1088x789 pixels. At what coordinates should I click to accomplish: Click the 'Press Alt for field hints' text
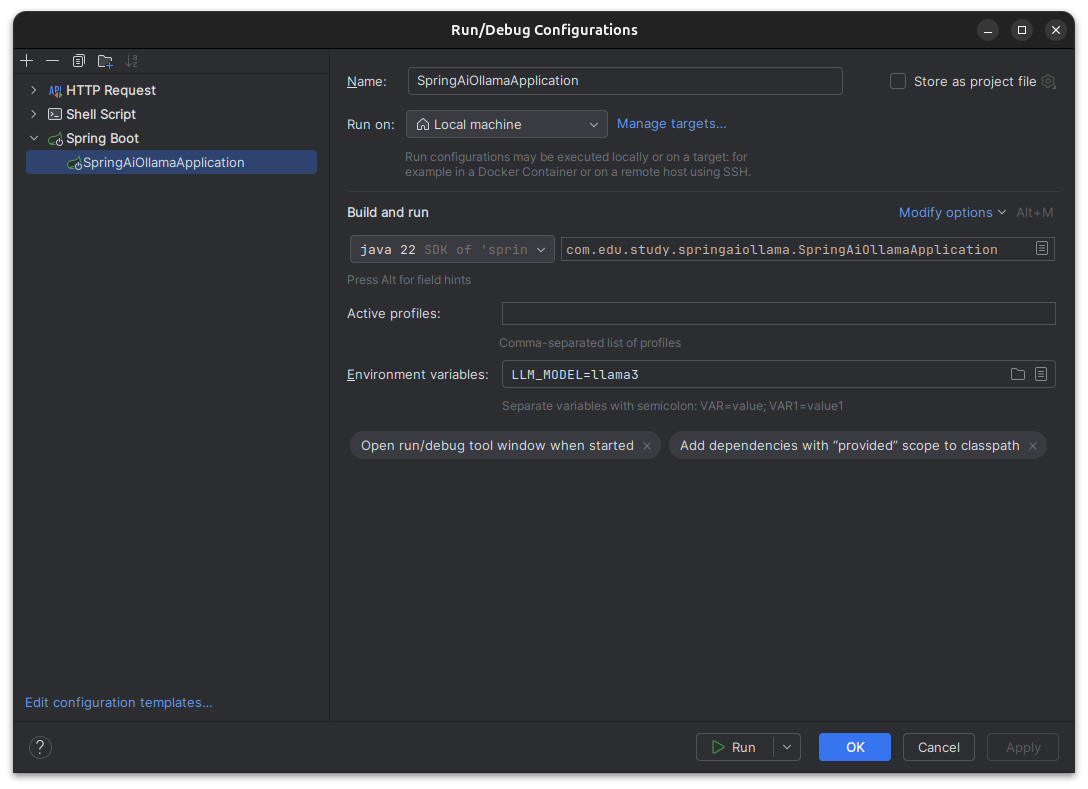[409, 280]
